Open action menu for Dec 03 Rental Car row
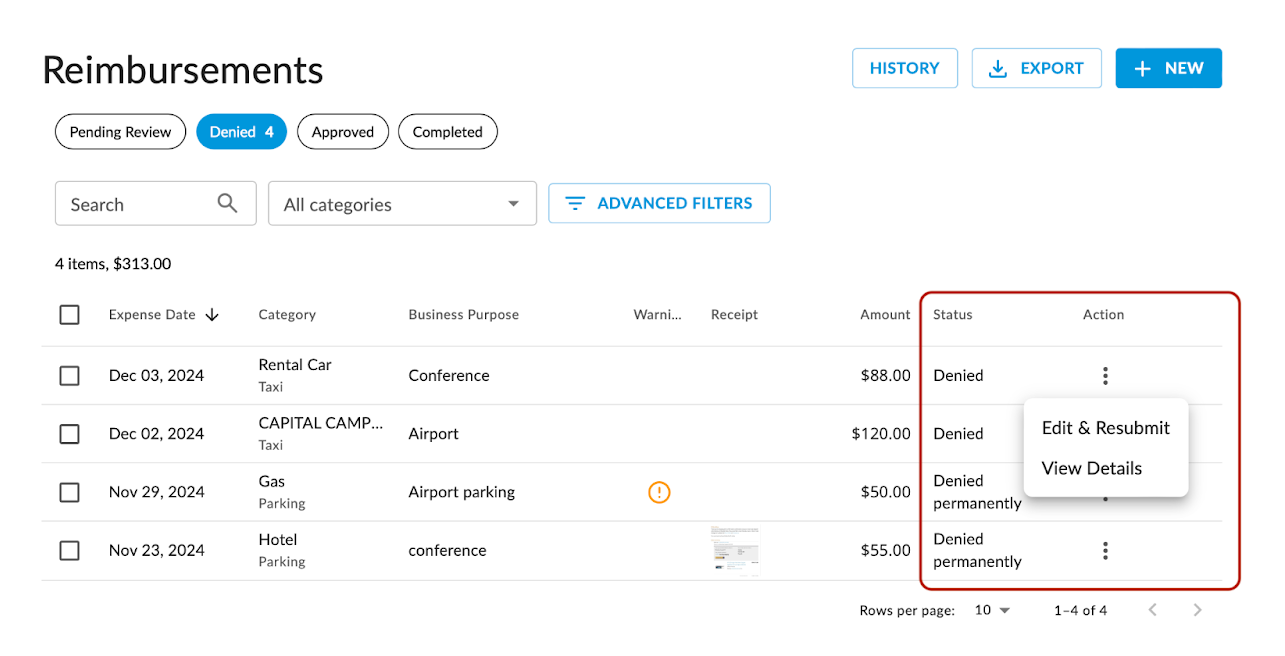 tap(1105, 375)
